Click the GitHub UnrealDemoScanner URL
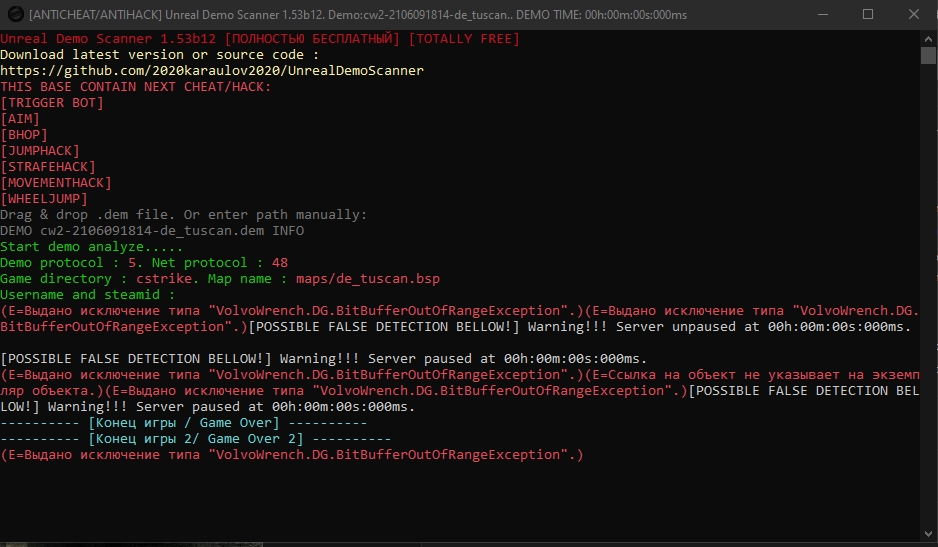Image resolution: width=938 pixels, height=547 pixels. [x=212, y=71]
